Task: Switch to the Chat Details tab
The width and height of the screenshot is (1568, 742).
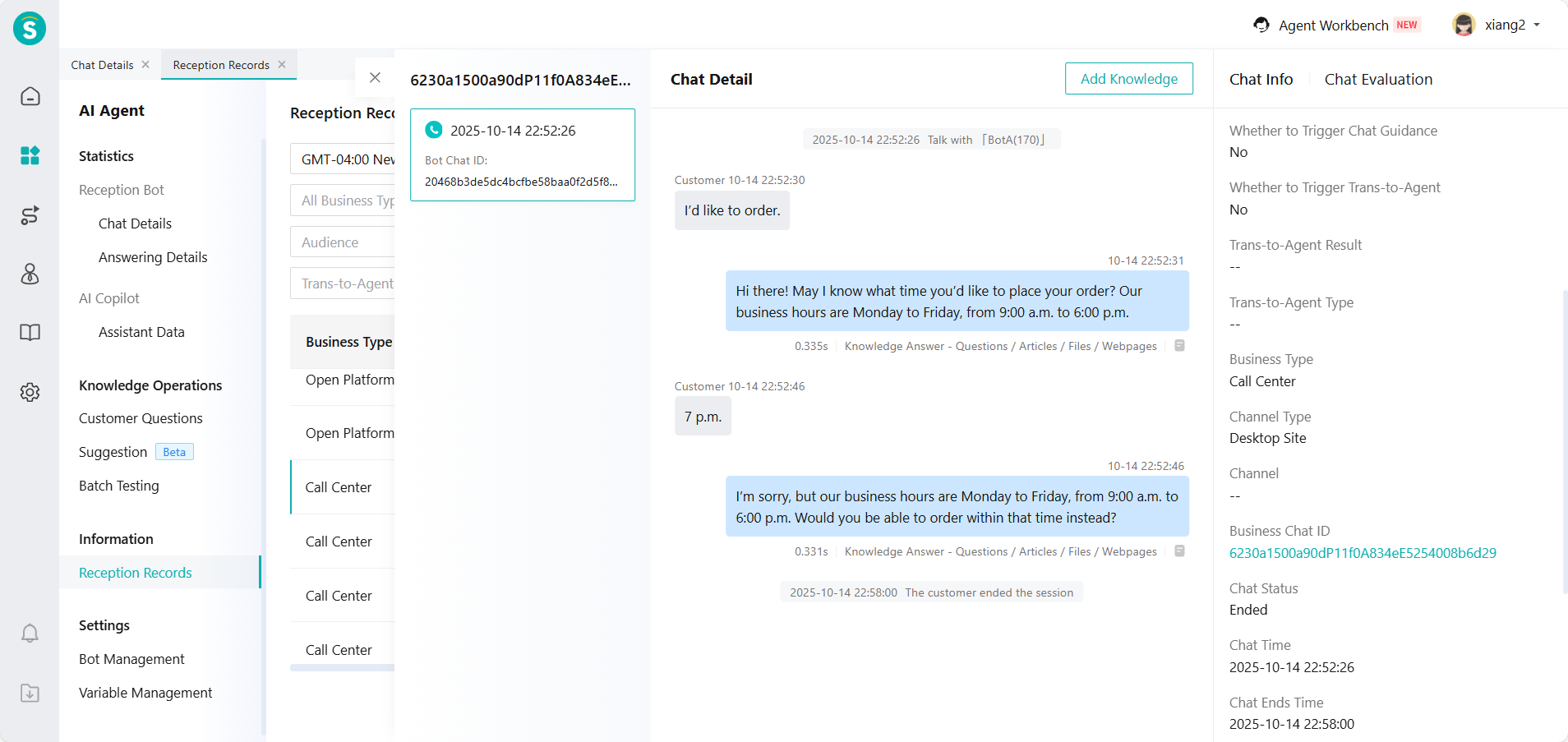Action: coord(102,65)
